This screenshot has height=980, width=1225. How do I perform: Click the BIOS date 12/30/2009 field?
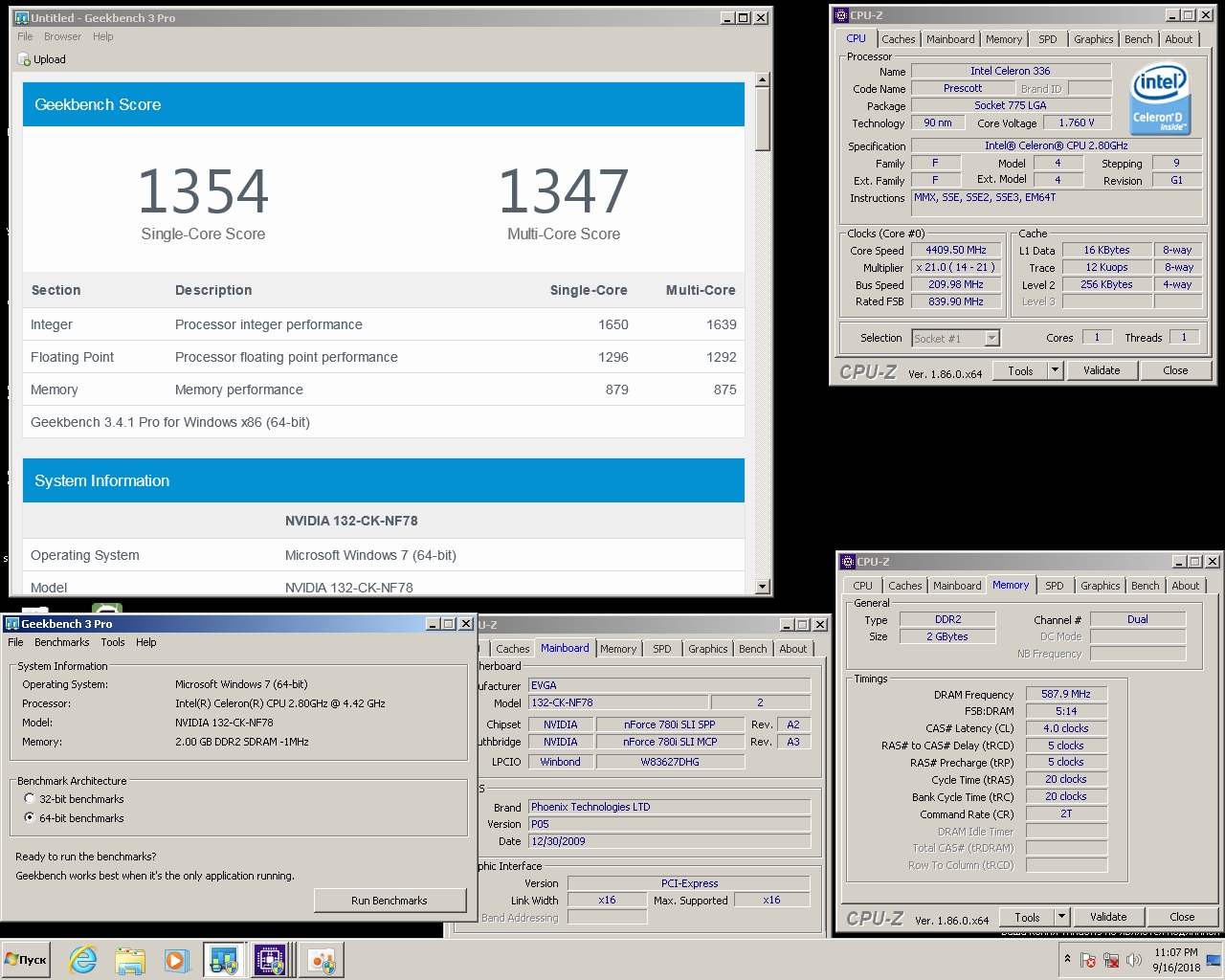pos(669,841)
